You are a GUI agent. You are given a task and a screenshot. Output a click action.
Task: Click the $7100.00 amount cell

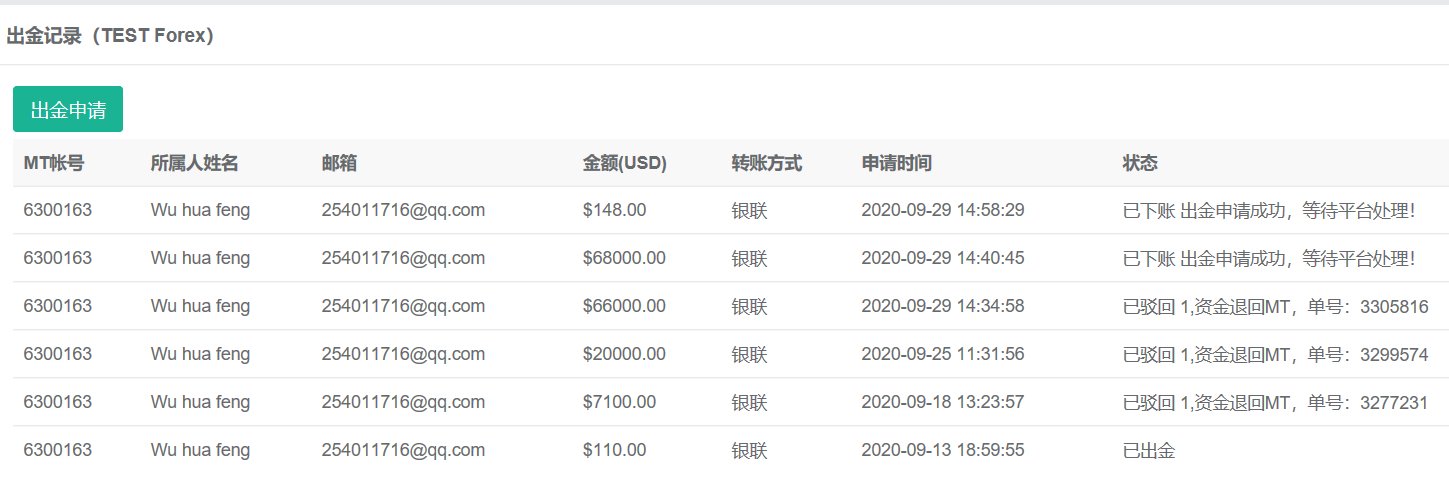pyautogui.click(x=619, y=402)
